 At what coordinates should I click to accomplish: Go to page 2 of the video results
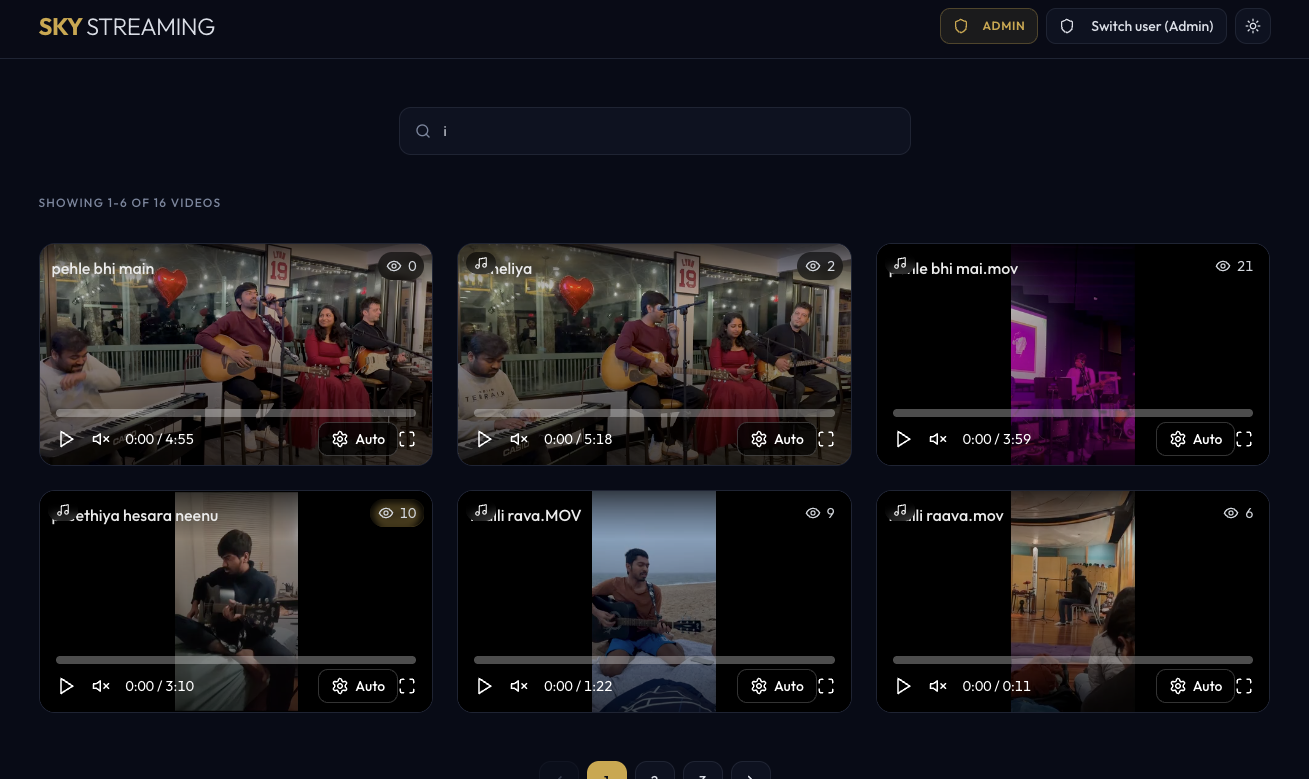pyautogui.click(x=655, y=775)
